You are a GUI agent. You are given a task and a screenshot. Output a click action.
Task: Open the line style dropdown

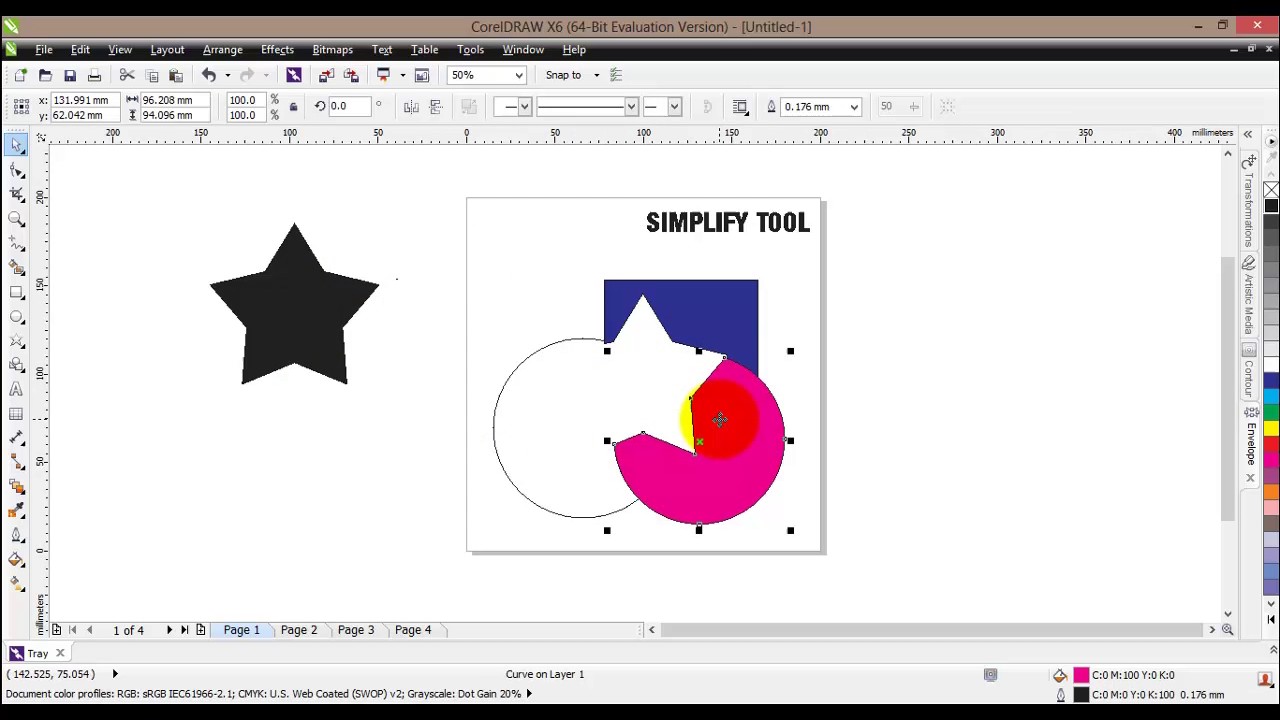[x=631, y=106]
